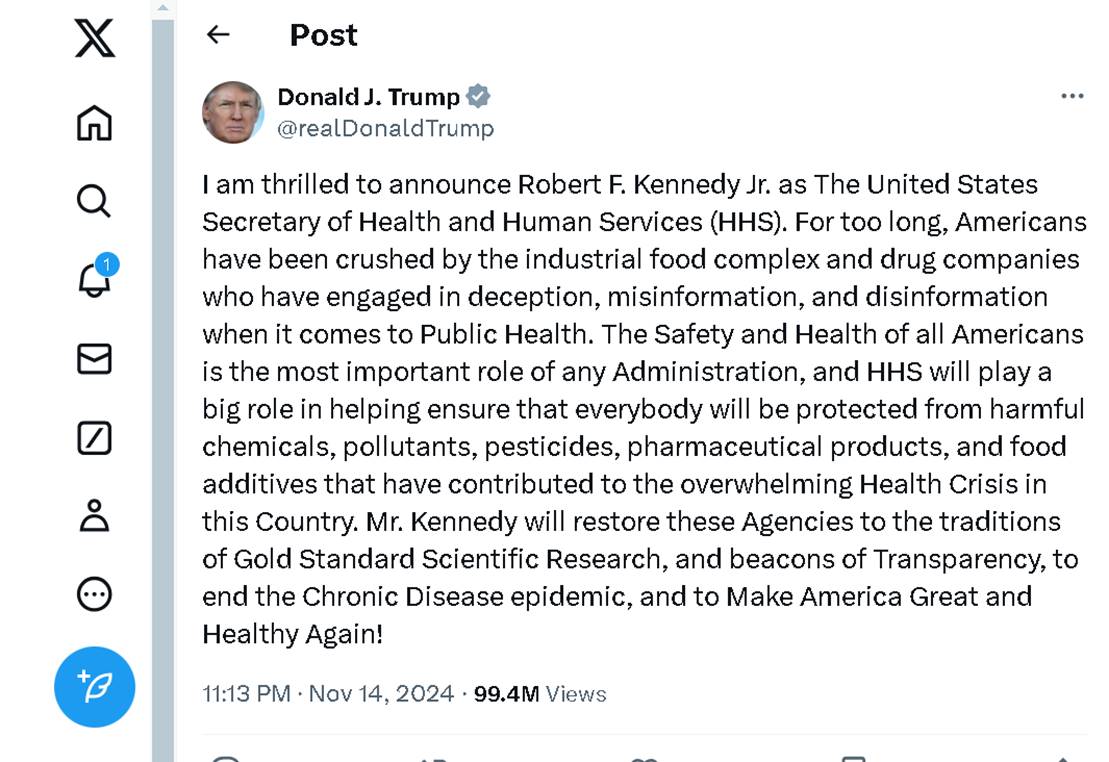This screenshot has width=1109, height=762.
Task: Click the scrollbar's up arrow
Action: [x=163, y=6]
